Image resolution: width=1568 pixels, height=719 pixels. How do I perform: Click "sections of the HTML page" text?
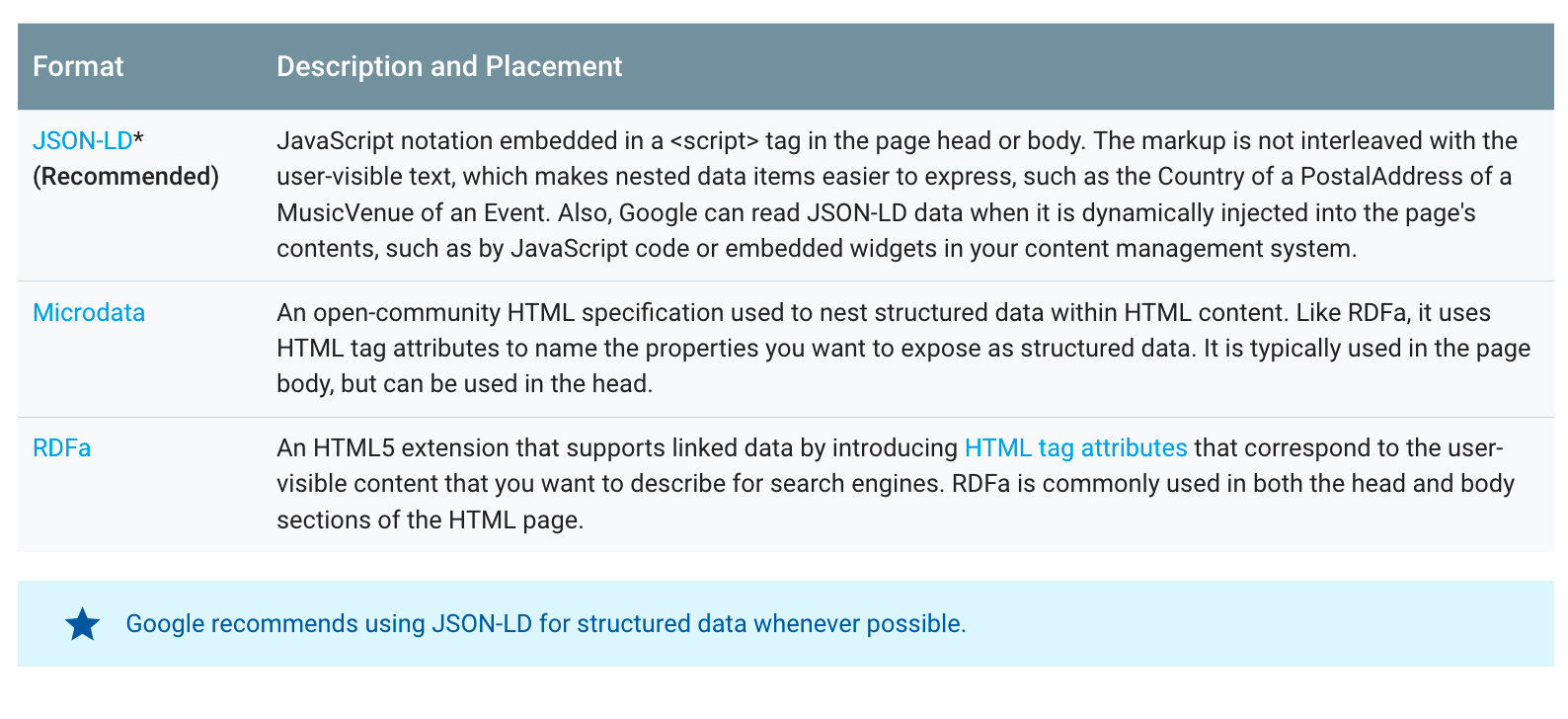coord(431,520)
